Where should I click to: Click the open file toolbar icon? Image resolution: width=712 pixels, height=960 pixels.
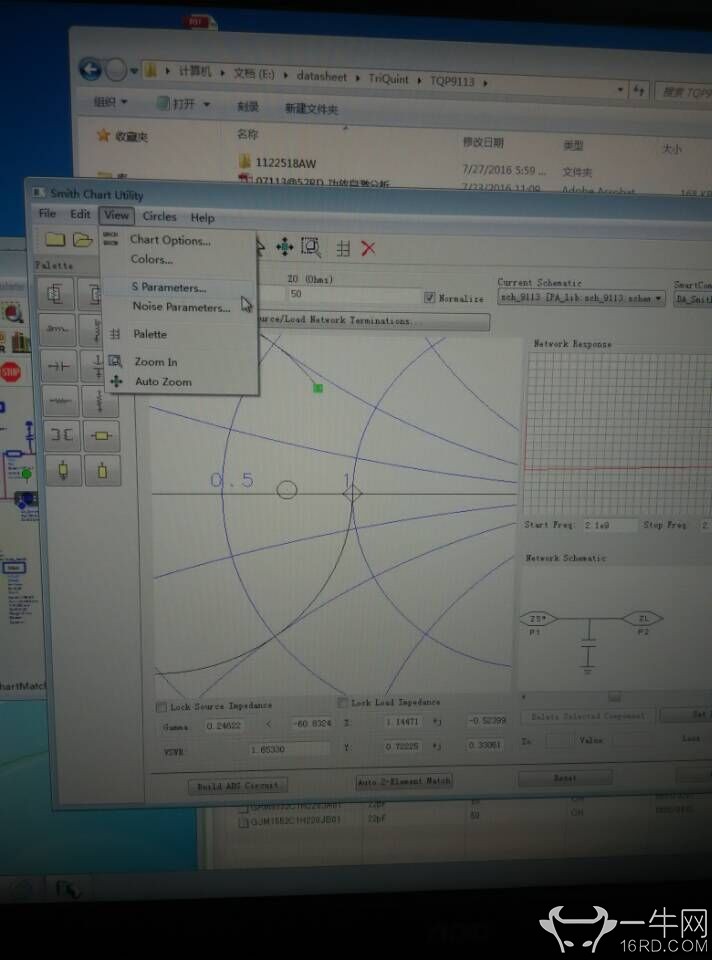pyautogui.click(x=82, y=239)
